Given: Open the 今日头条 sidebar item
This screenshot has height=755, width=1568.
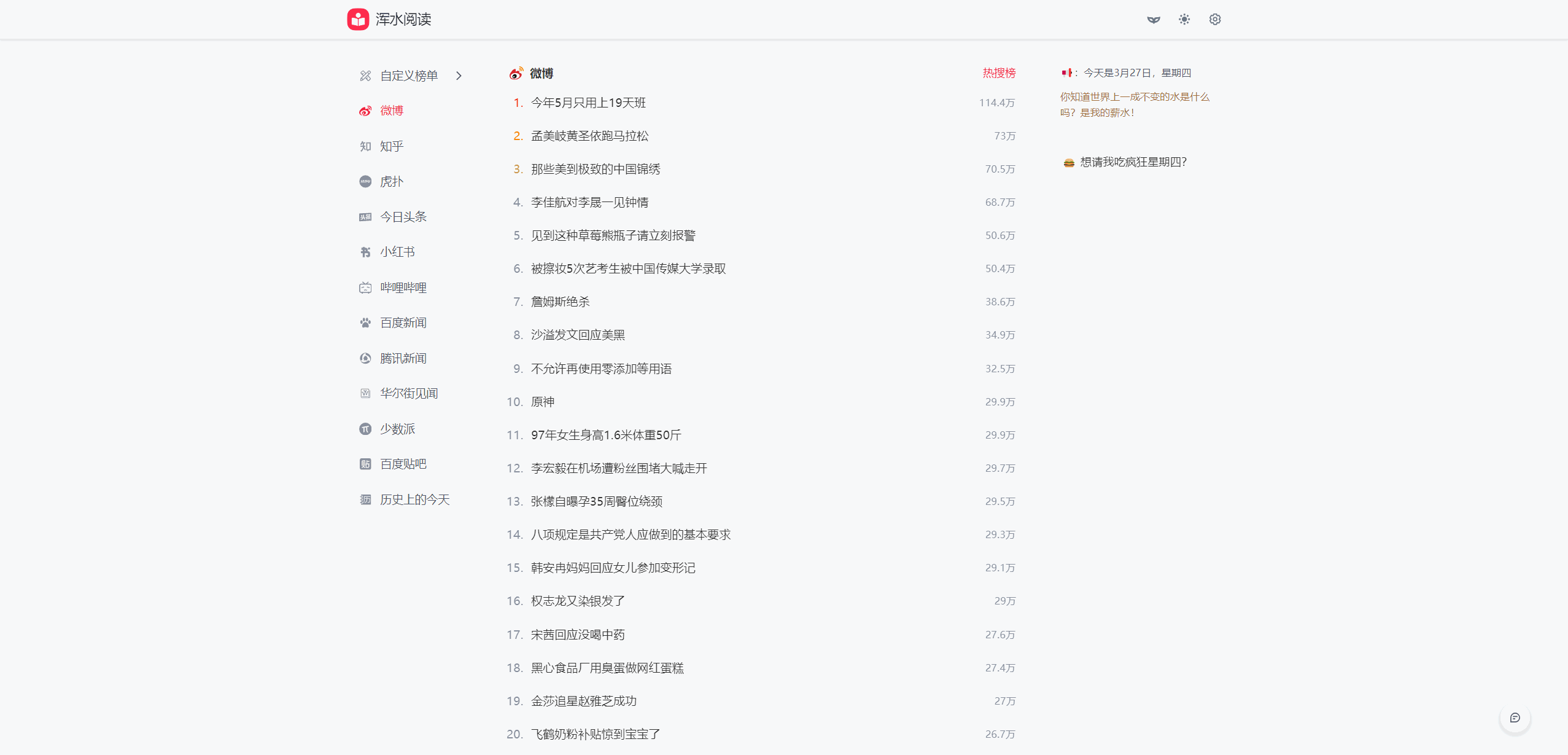Looking at the screenshot, I should point(403,217).
